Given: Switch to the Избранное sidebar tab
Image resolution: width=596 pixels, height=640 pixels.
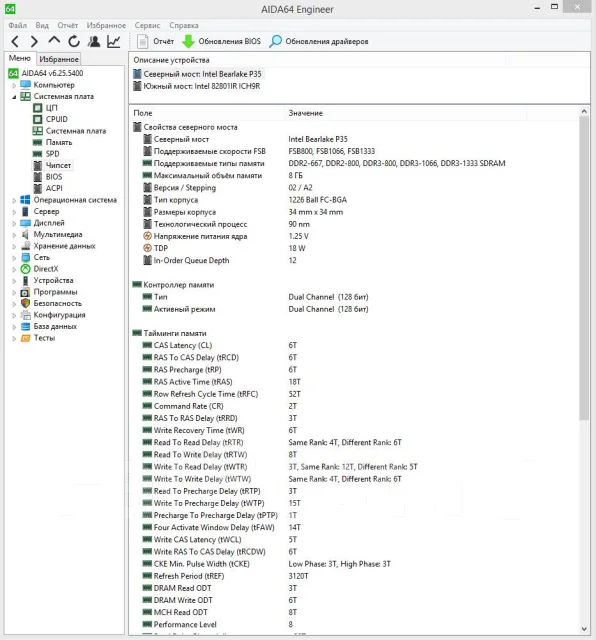Looking at the screenshot, I should point(59,59).
